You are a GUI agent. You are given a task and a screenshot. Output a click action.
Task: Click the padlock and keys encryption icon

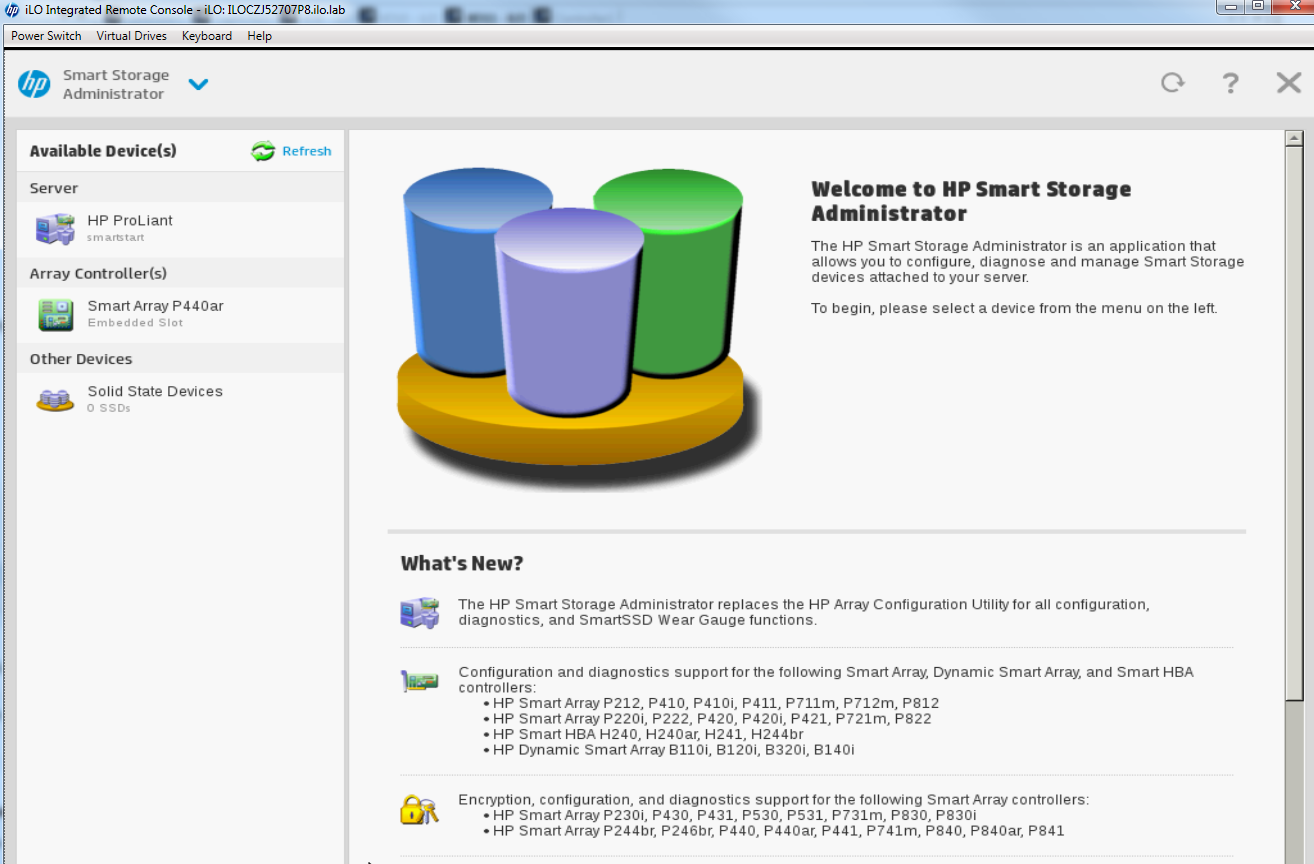(419, 808)
